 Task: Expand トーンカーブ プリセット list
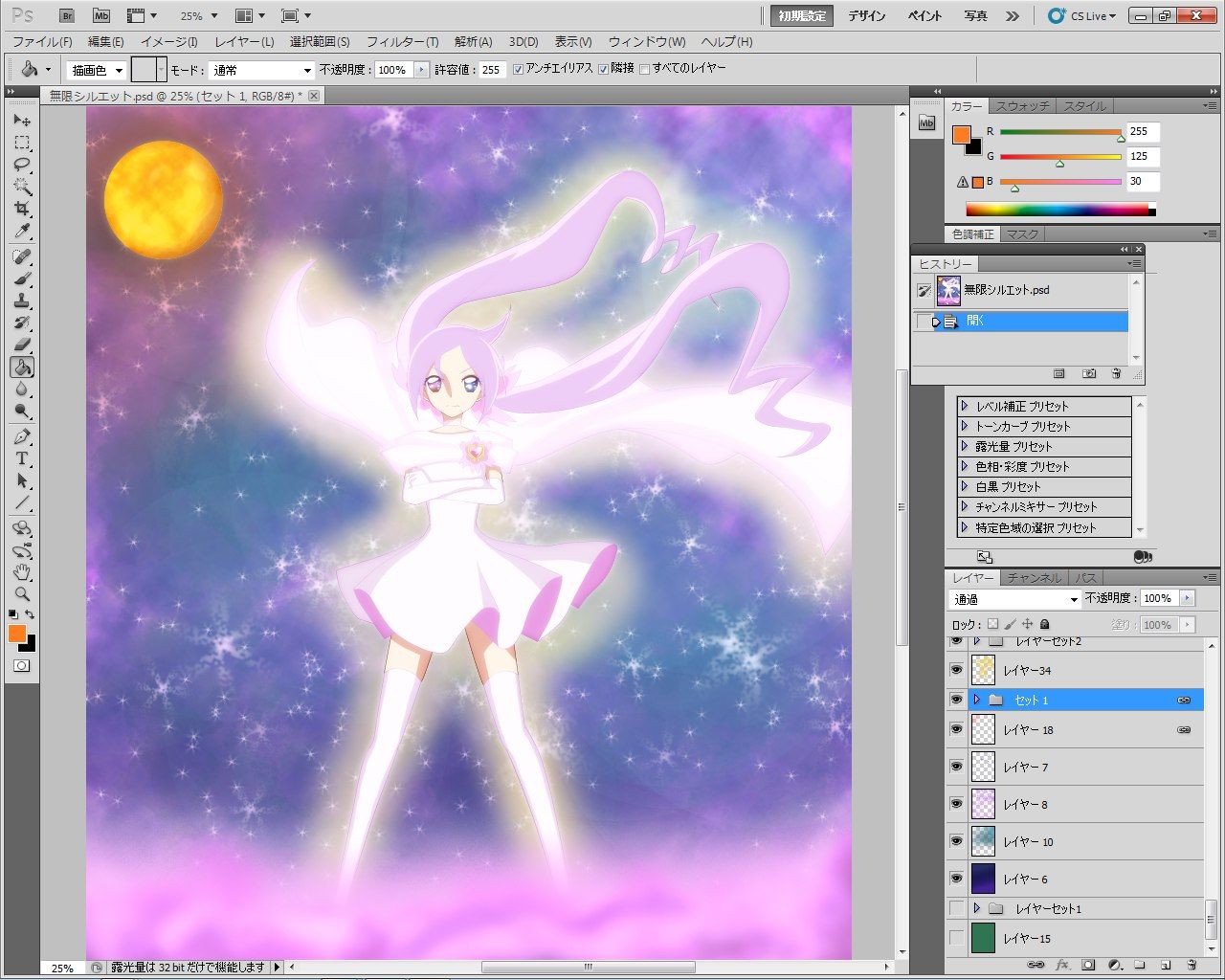click(965, 426)
